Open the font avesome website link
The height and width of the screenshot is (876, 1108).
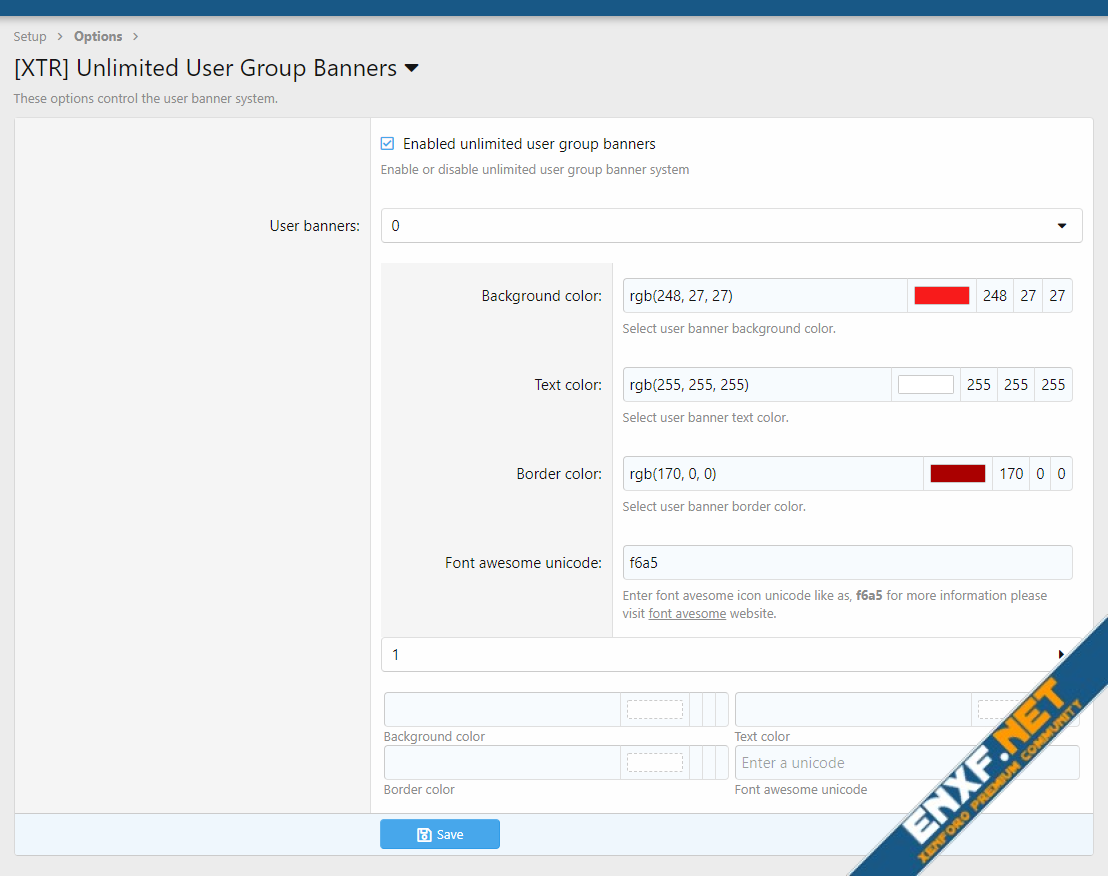(x=687, y=614)
